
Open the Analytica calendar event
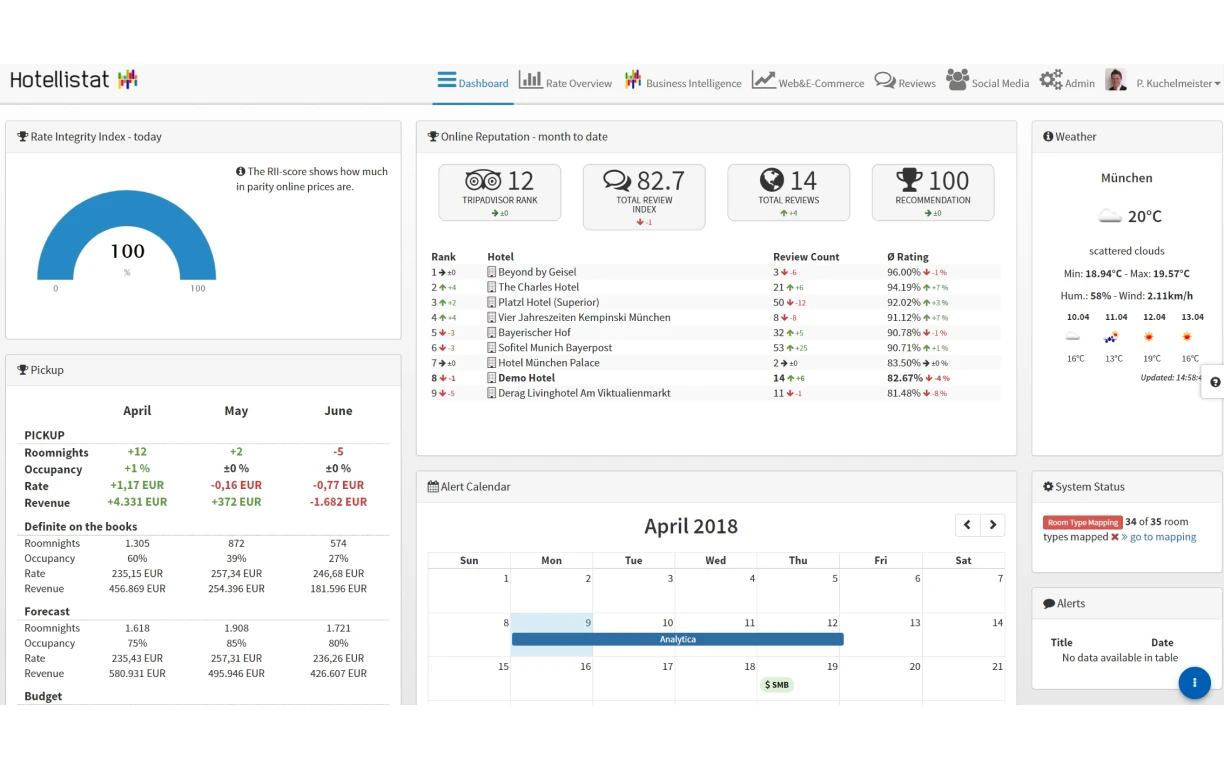678,639
